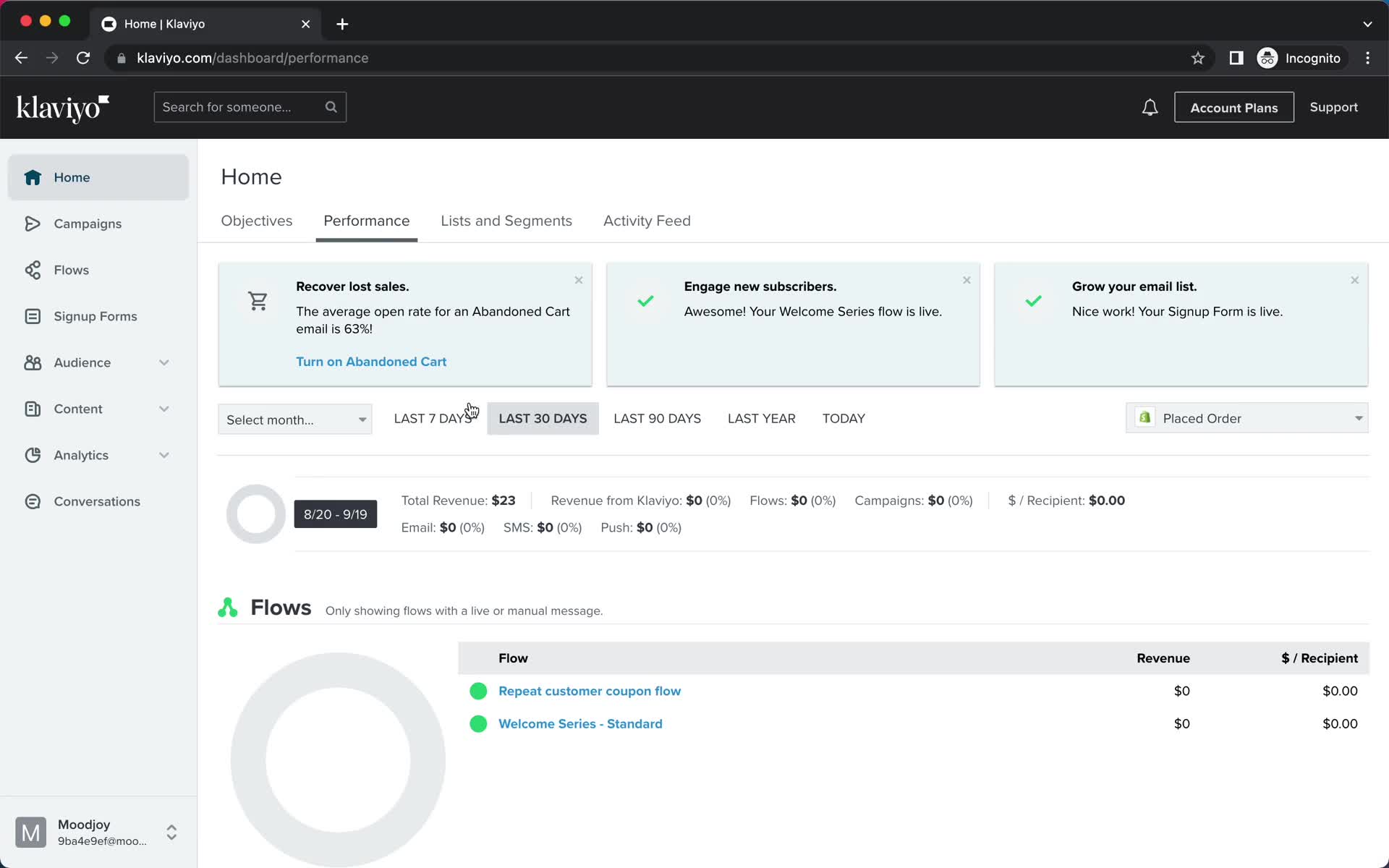Open the Campaigns section
This screenshot has width=1389, height=868.
point(87,223)
